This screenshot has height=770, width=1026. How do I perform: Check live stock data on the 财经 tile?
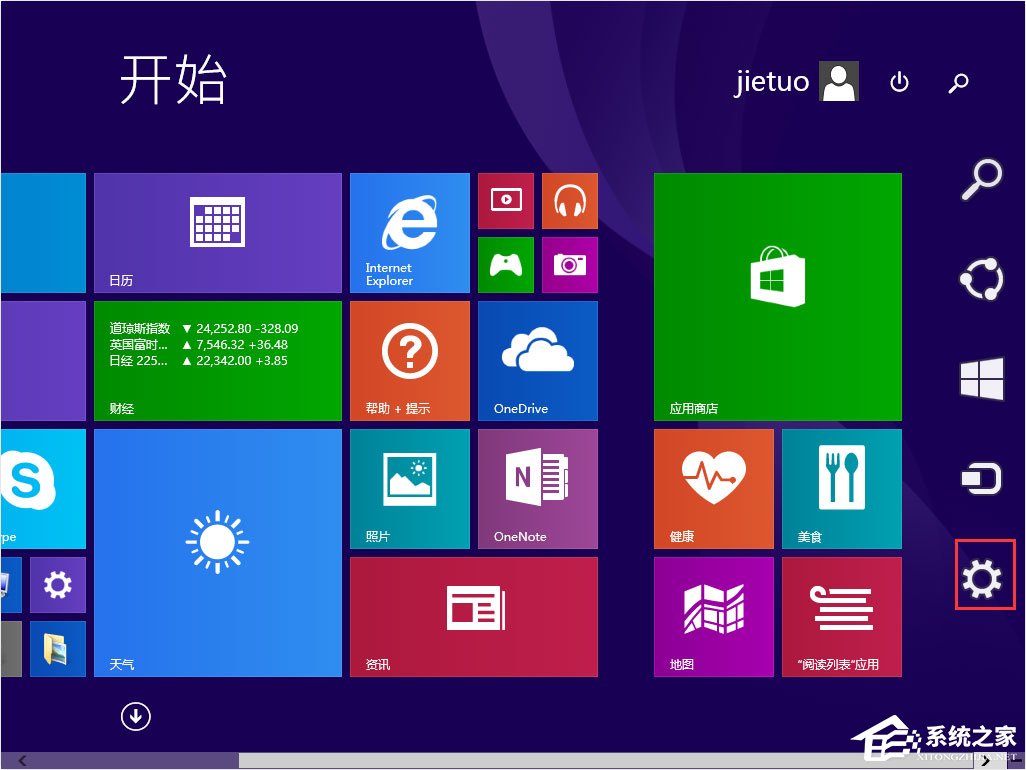tap(218, 360)
